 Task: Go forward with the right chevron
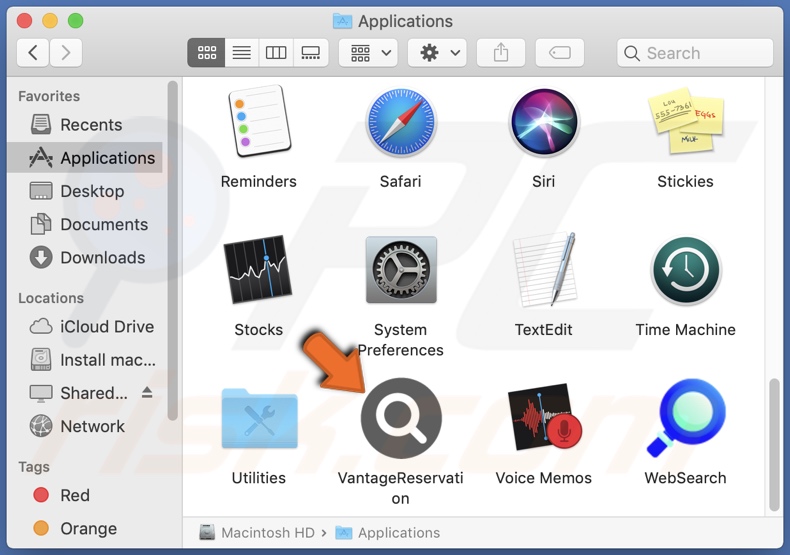[x=65, y=52]
